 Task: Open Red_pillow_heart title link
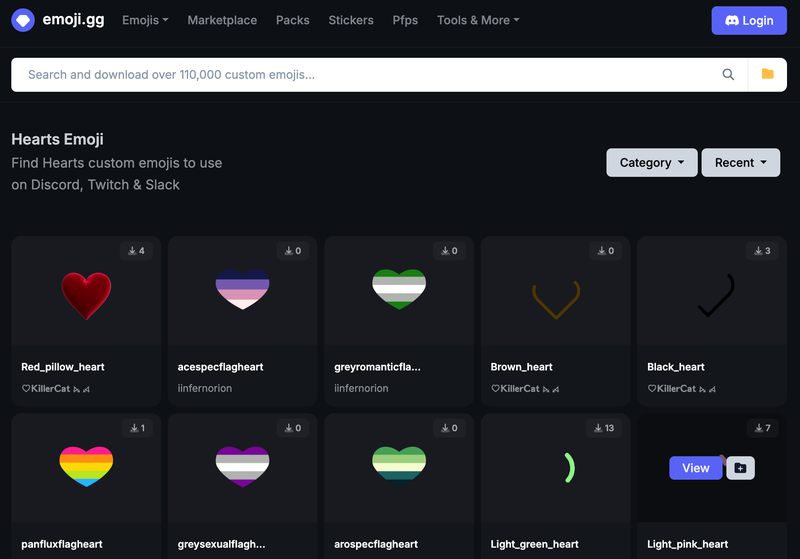coord(63,367)
